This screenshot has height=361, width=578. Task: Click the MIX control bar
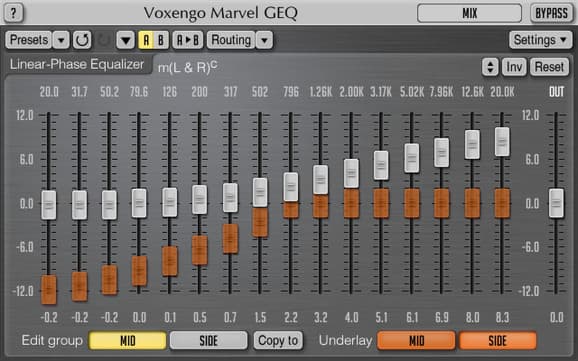469,13
